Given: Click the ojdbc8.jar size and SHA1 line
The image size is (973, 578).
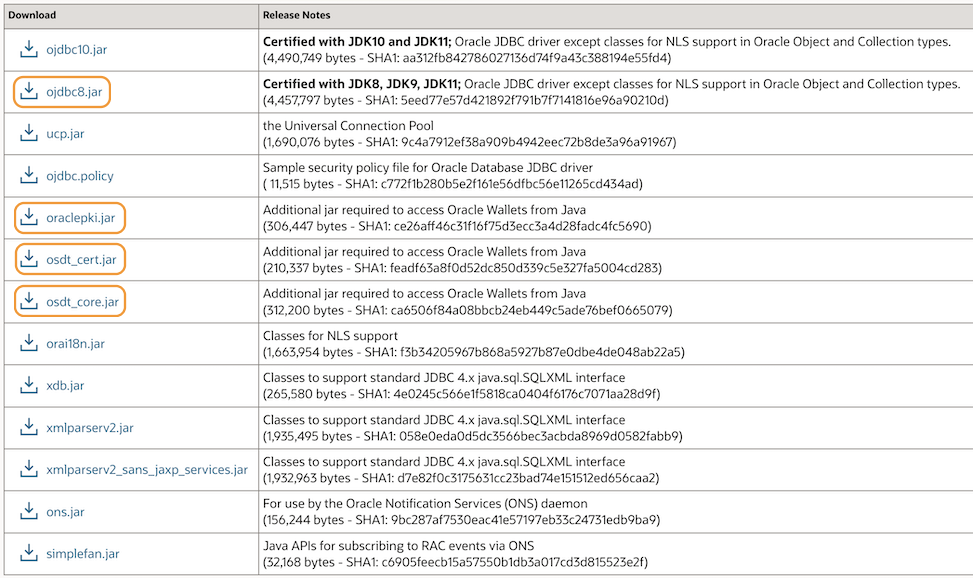Looking at the screenshot, I should (465, 100).
